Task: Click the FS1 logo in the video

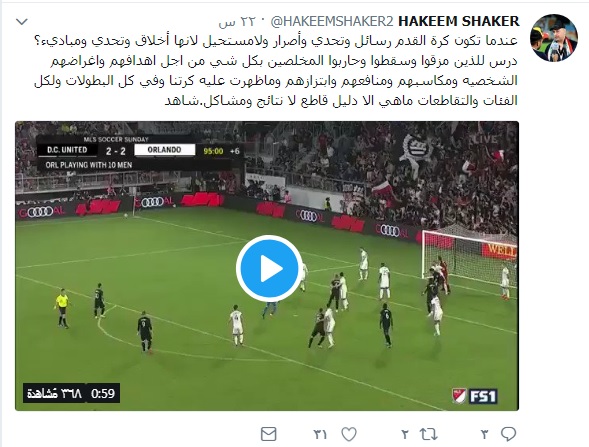Action: click(x=483, y=396)
